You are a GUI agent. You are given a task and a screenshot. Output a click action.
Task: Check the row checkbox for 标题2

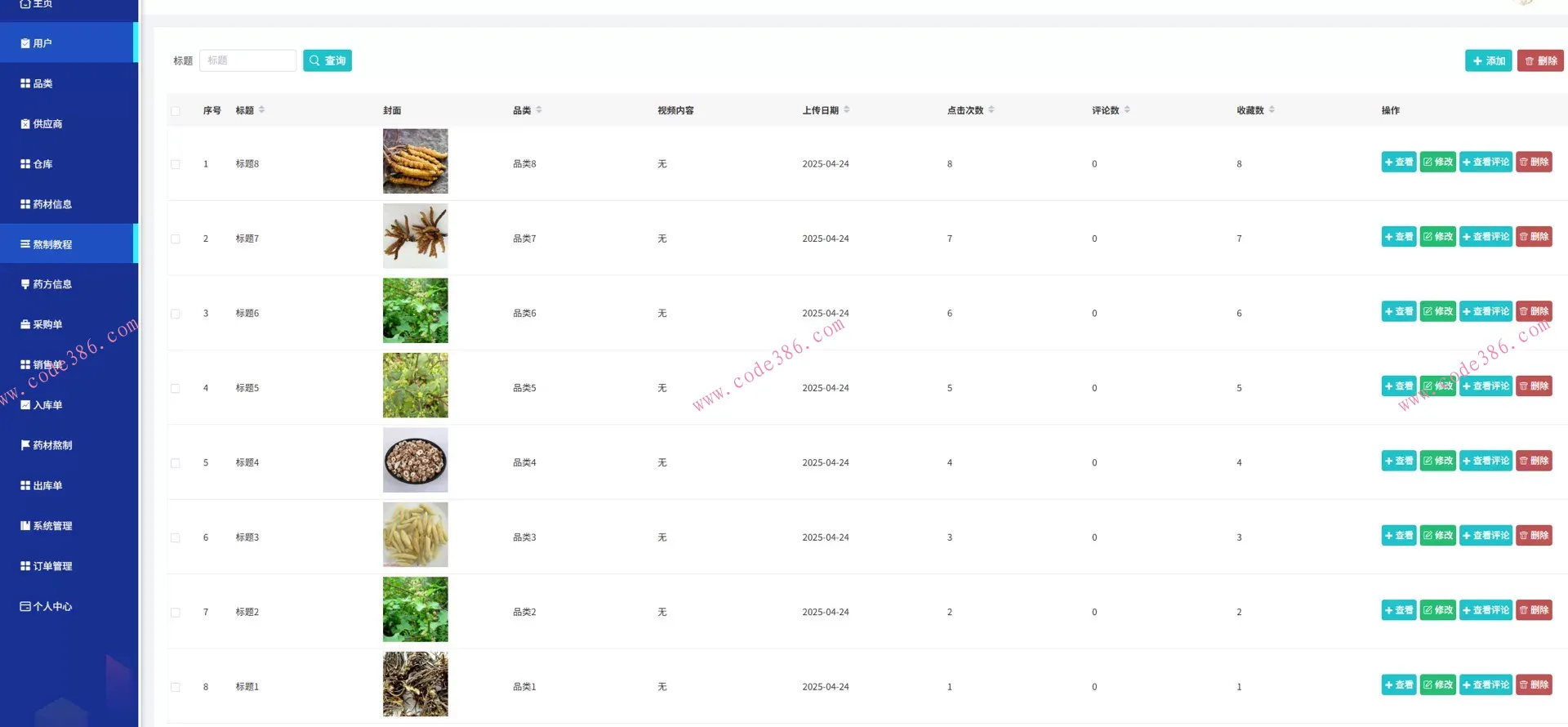176,613
